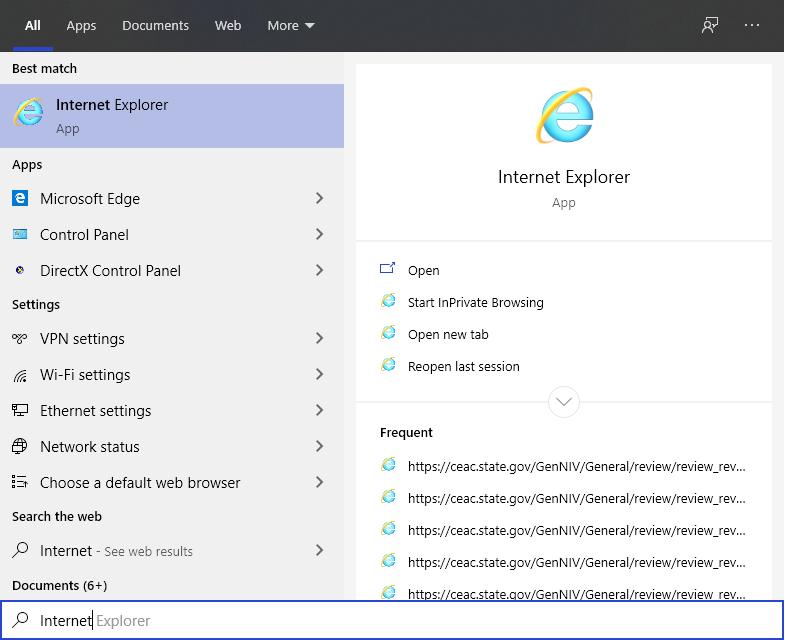
Task: Click the large Internet Explorer logo in preview
Action: [564, 116]
